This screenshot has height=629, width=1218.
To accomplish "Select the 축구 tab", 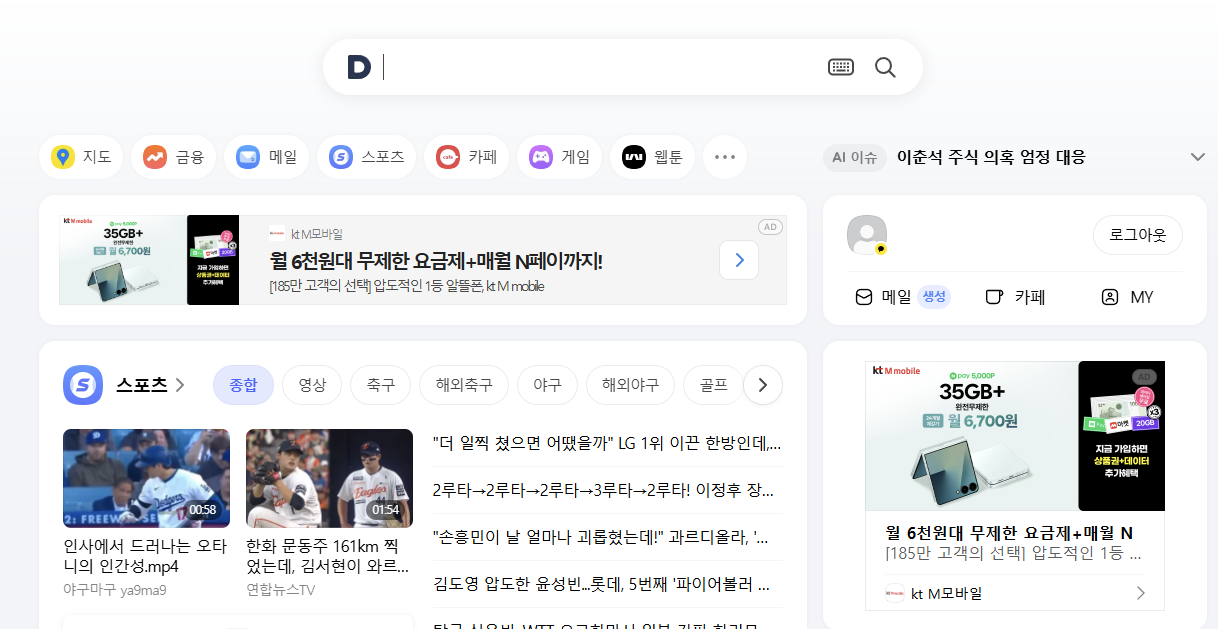I will click(381, 385).
